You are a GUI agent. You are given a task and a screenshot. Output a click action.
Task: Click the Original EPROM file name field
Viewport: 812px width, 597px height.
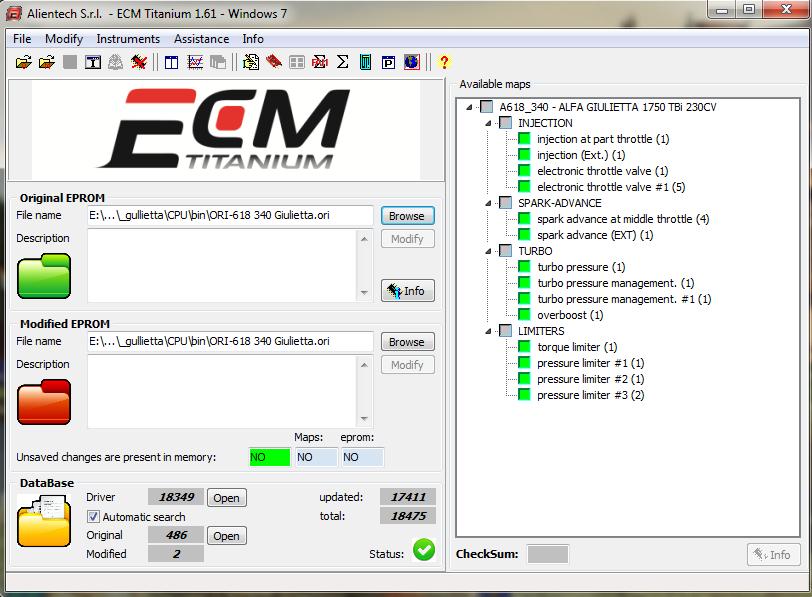click(230, 215)
